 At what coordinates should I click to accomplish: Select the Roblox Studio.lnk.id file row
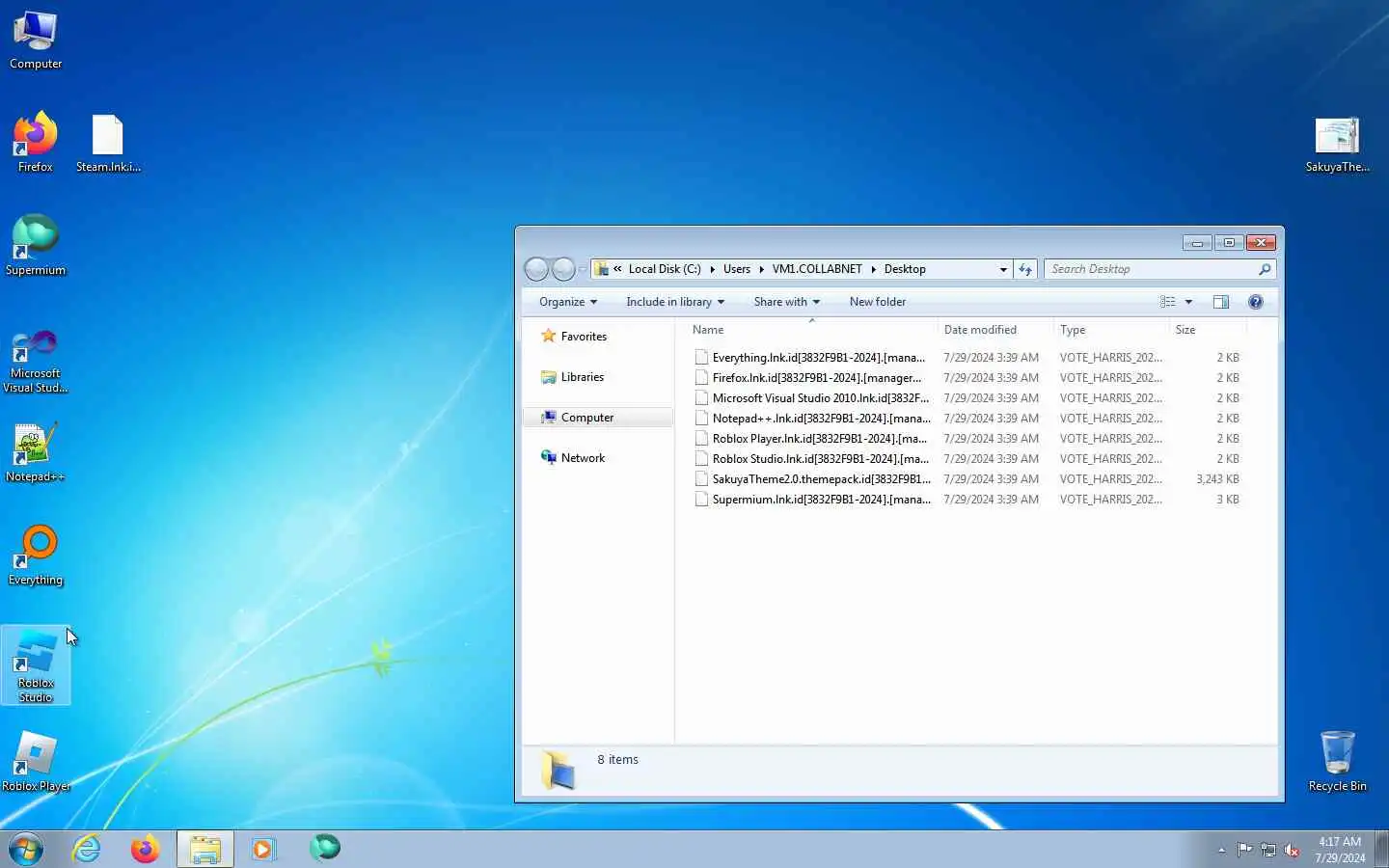pos(967,459)
